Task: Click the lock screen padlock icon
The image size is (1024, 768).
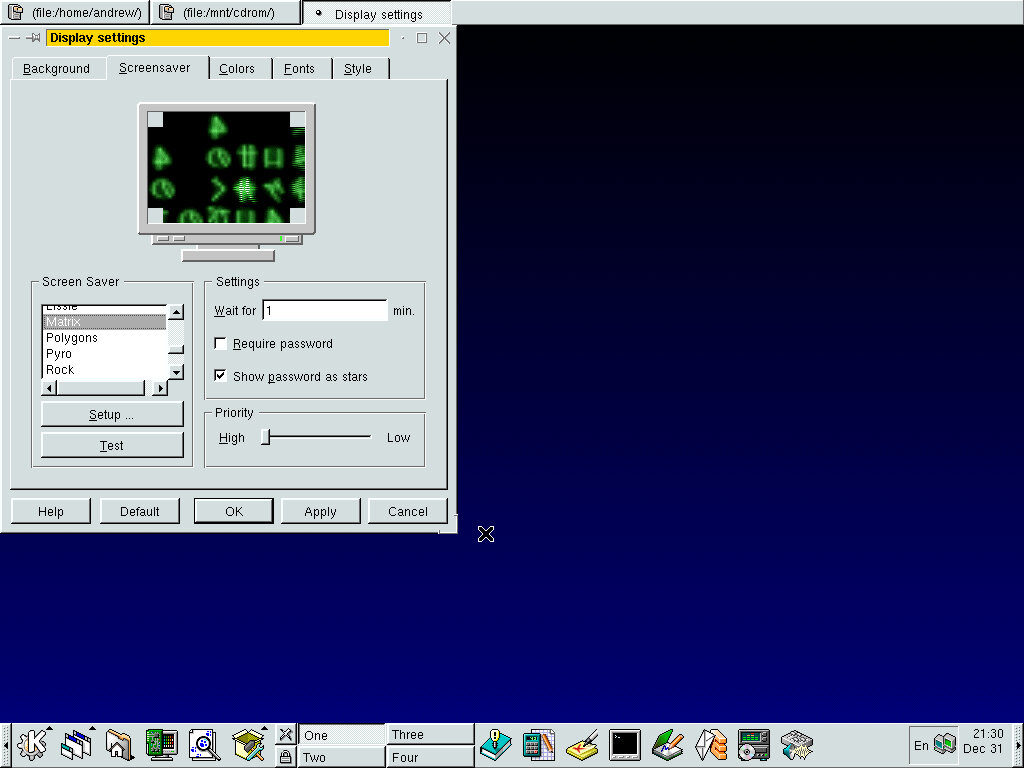Action: (285, 757)
